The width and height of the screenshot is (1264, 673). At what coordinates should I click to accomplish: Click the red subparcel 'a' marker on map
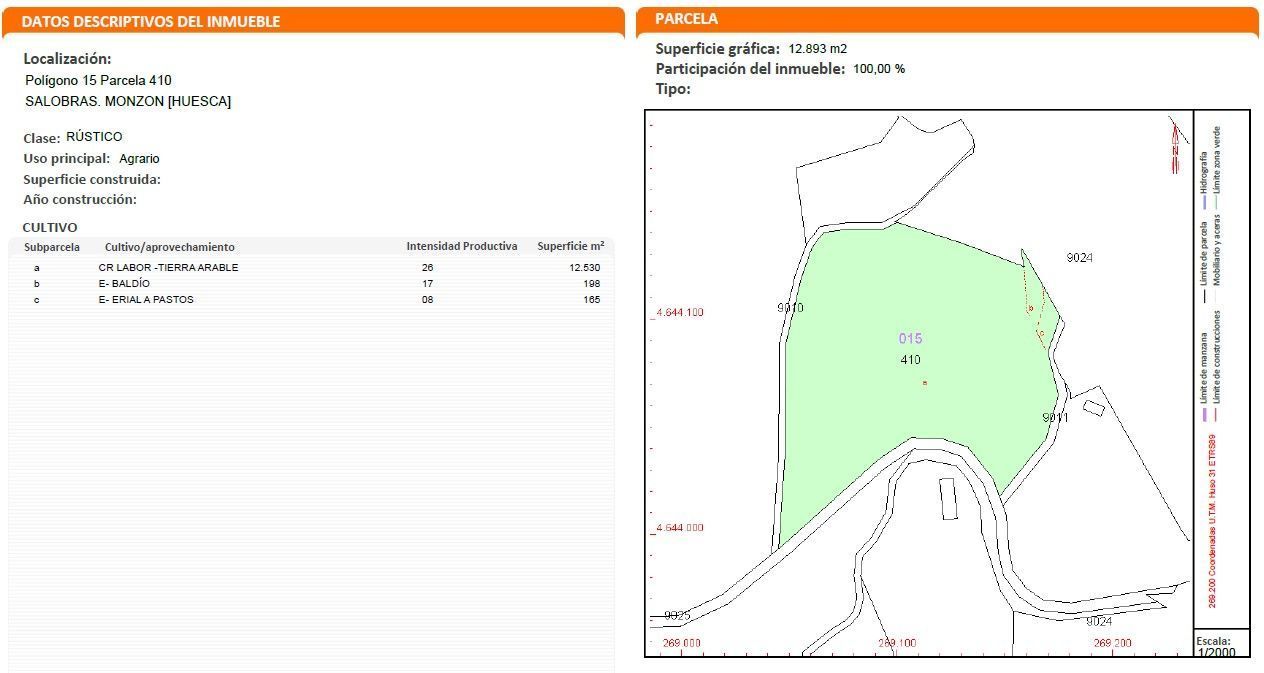click(925, 383)
